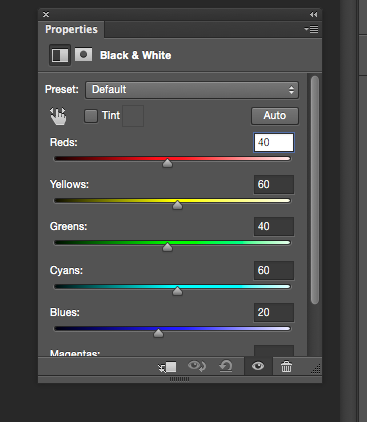Image resolution: width=367 pixels, height=422 pixels.
Task: Click the Greens label
Action: (x=68, y=226)
